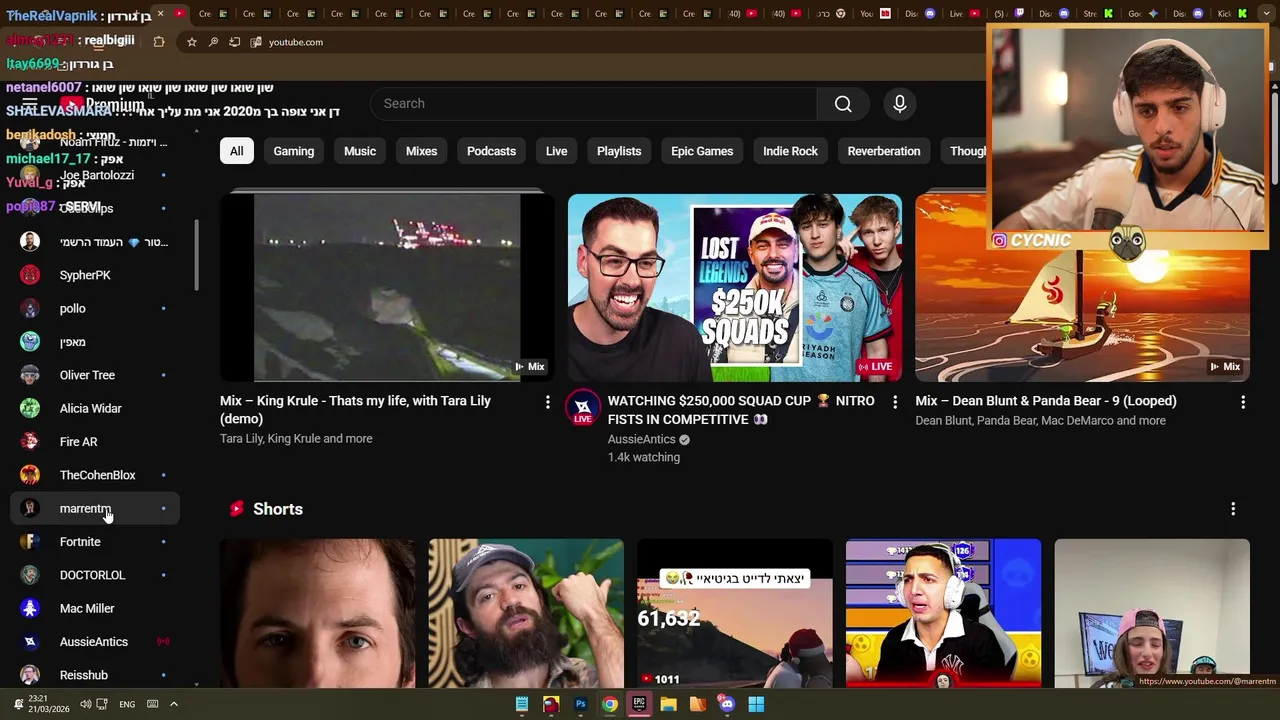Open Oliver Tree avatar in sidebar
Viewport: 1280px width, 720px height.
(x=30, y=375)
